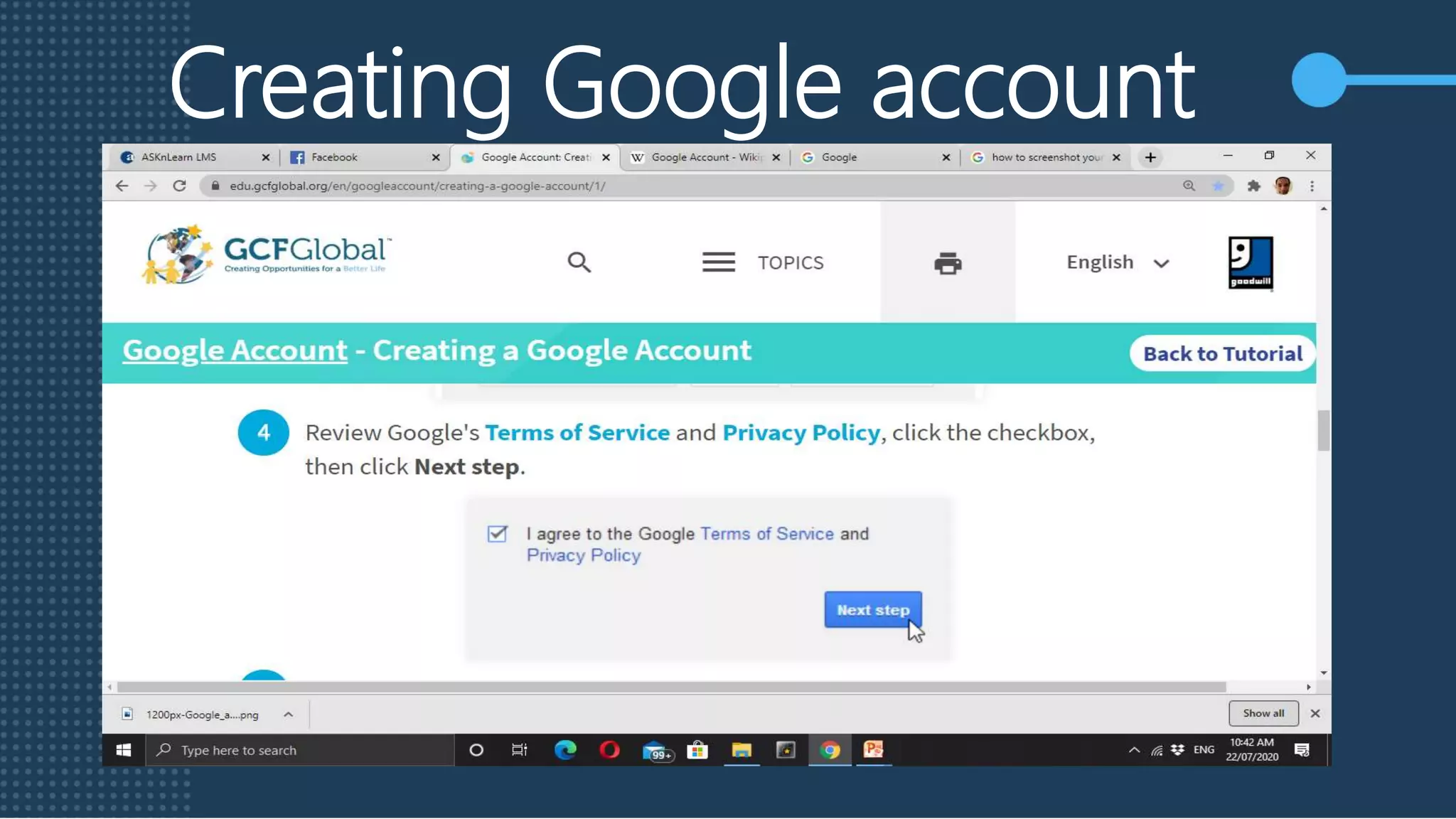Click the horizontal page scrollbar
The width and height of the screenshot is (1456, 819).
671,687
